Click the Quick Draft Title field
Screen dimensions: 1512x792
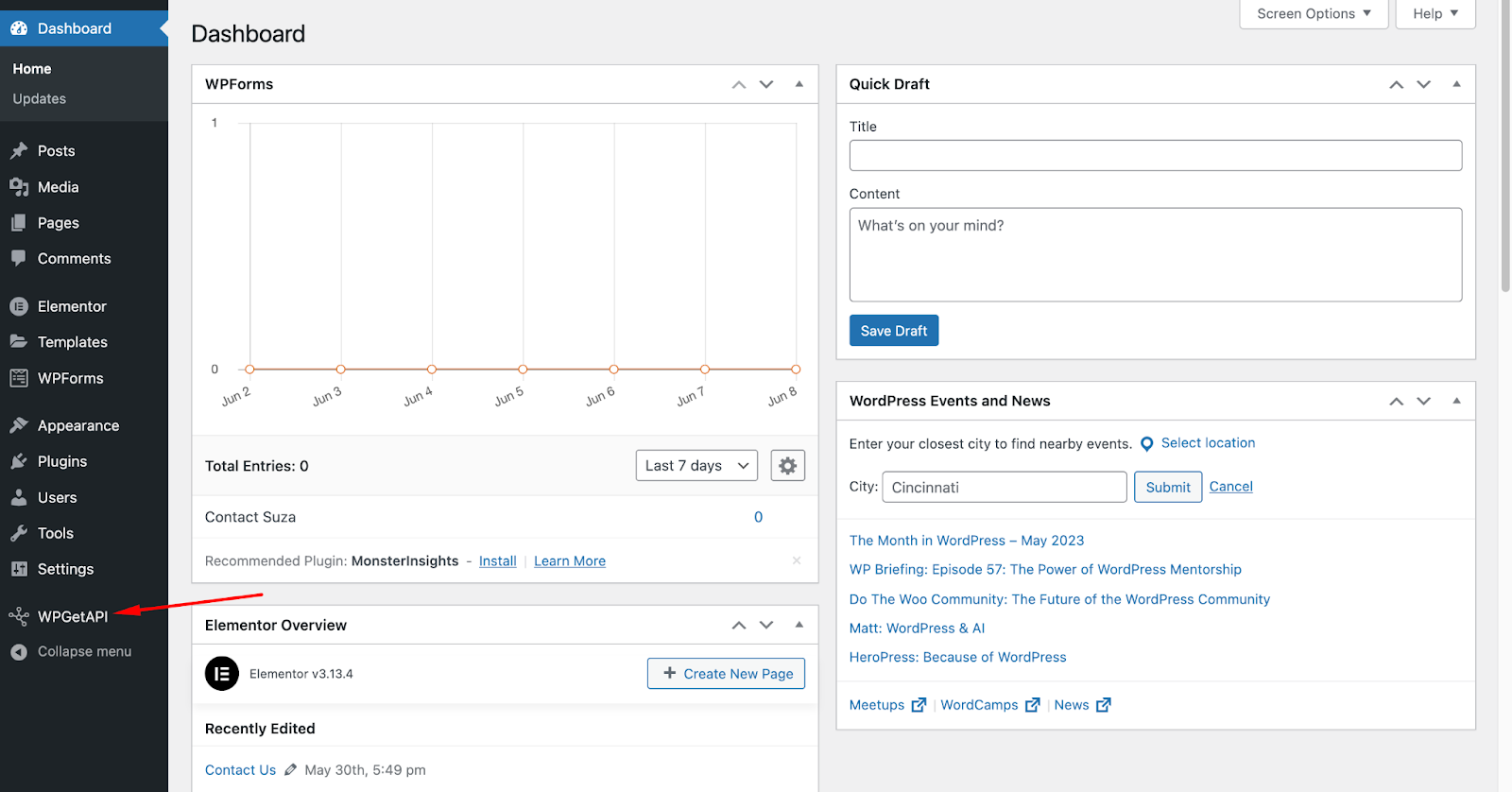[x=1155, y=156]
